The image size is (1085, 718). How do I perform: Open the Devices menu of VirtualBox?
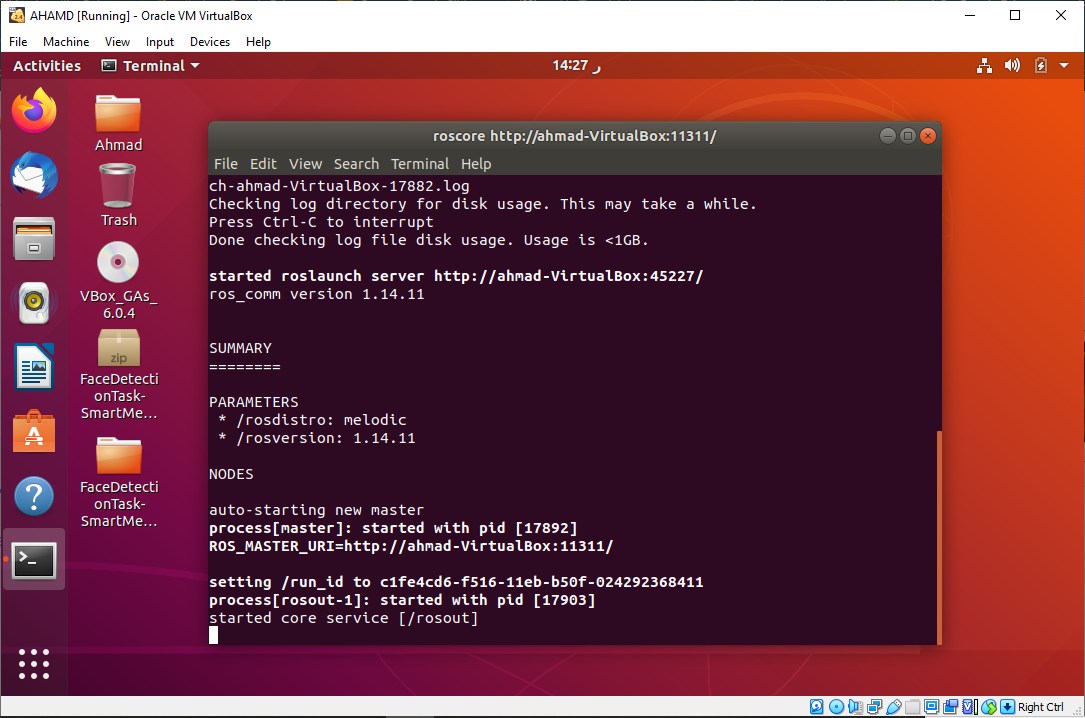click(x=209, y=42)
